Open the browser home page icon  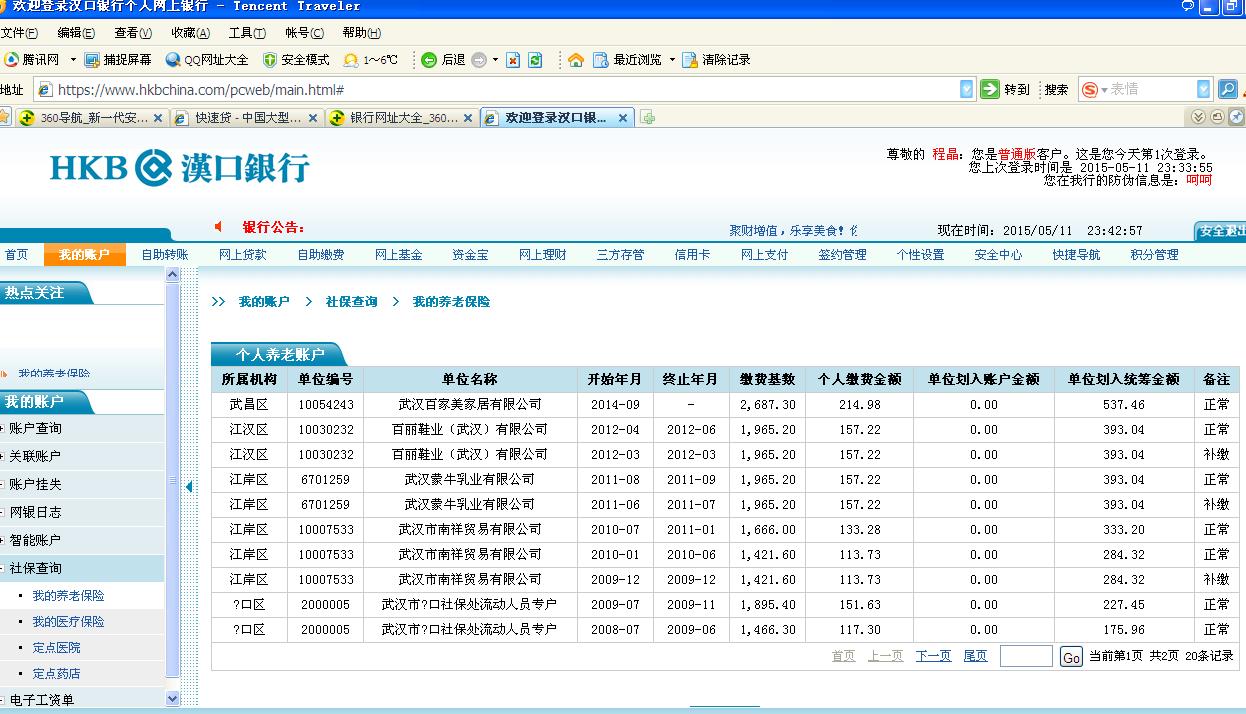coord(576,60)
